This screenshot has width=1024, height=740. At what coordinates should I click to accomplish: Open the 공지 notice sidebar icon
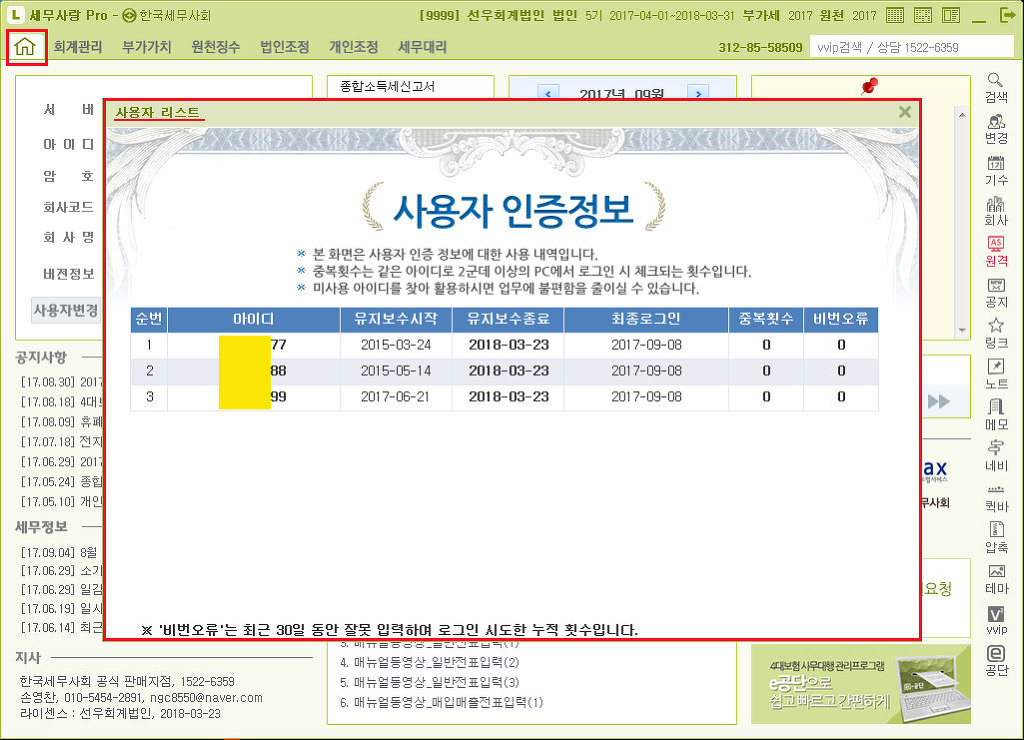(x=996, y=293)
